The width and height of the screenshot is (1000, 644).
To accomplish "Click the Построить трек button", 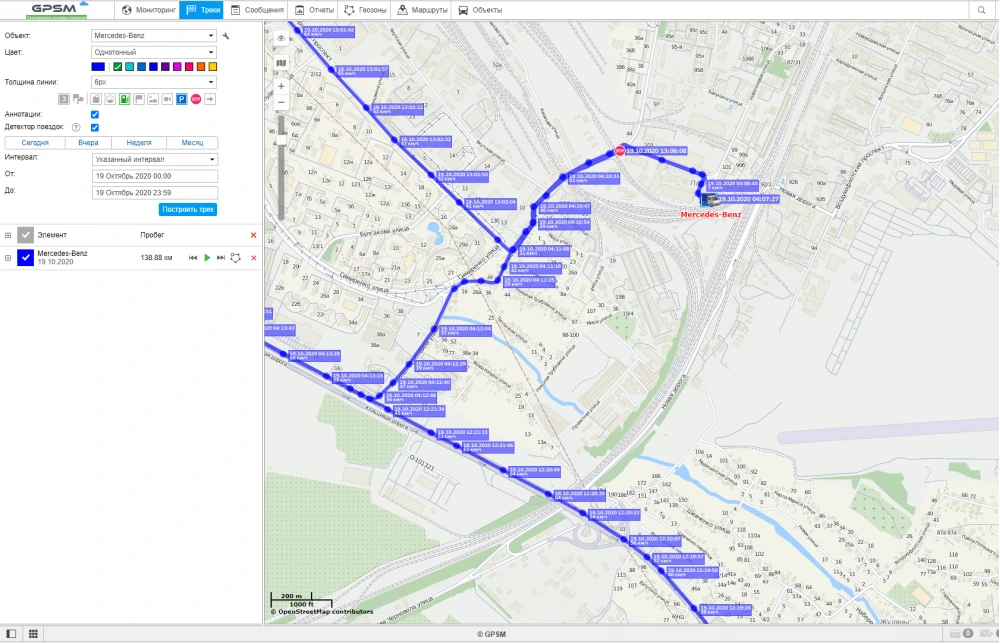I will pos(188,209).
